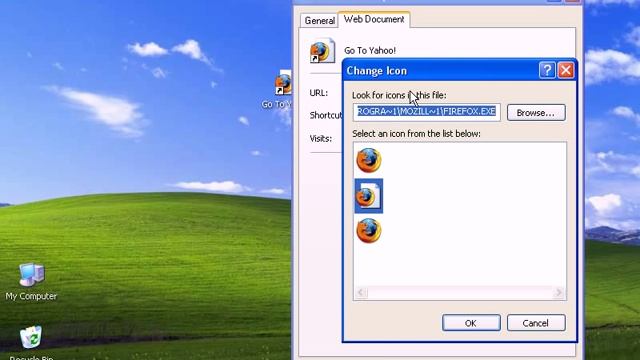Click the 'Visits:' label in properties

coord(320,138)
